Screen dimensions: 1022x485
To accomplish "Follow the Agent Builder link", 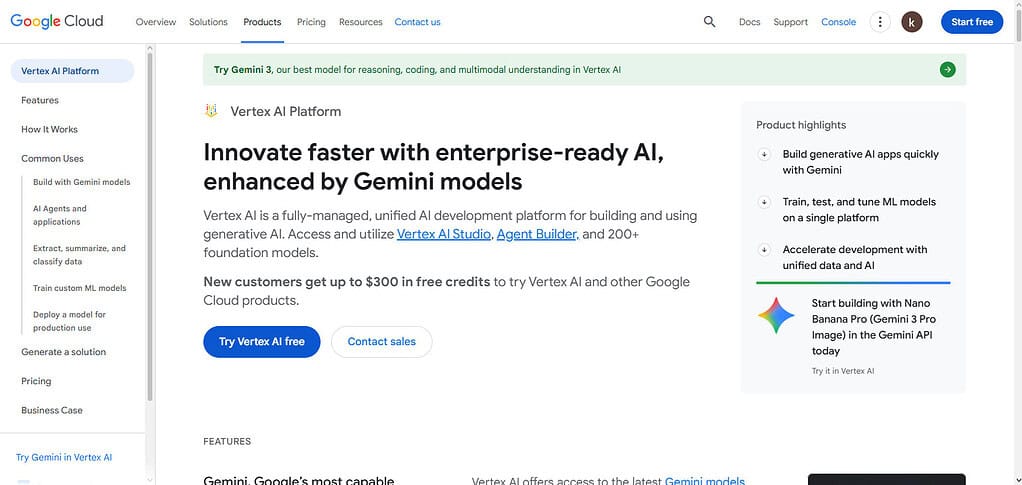I will tap(538, 233).
